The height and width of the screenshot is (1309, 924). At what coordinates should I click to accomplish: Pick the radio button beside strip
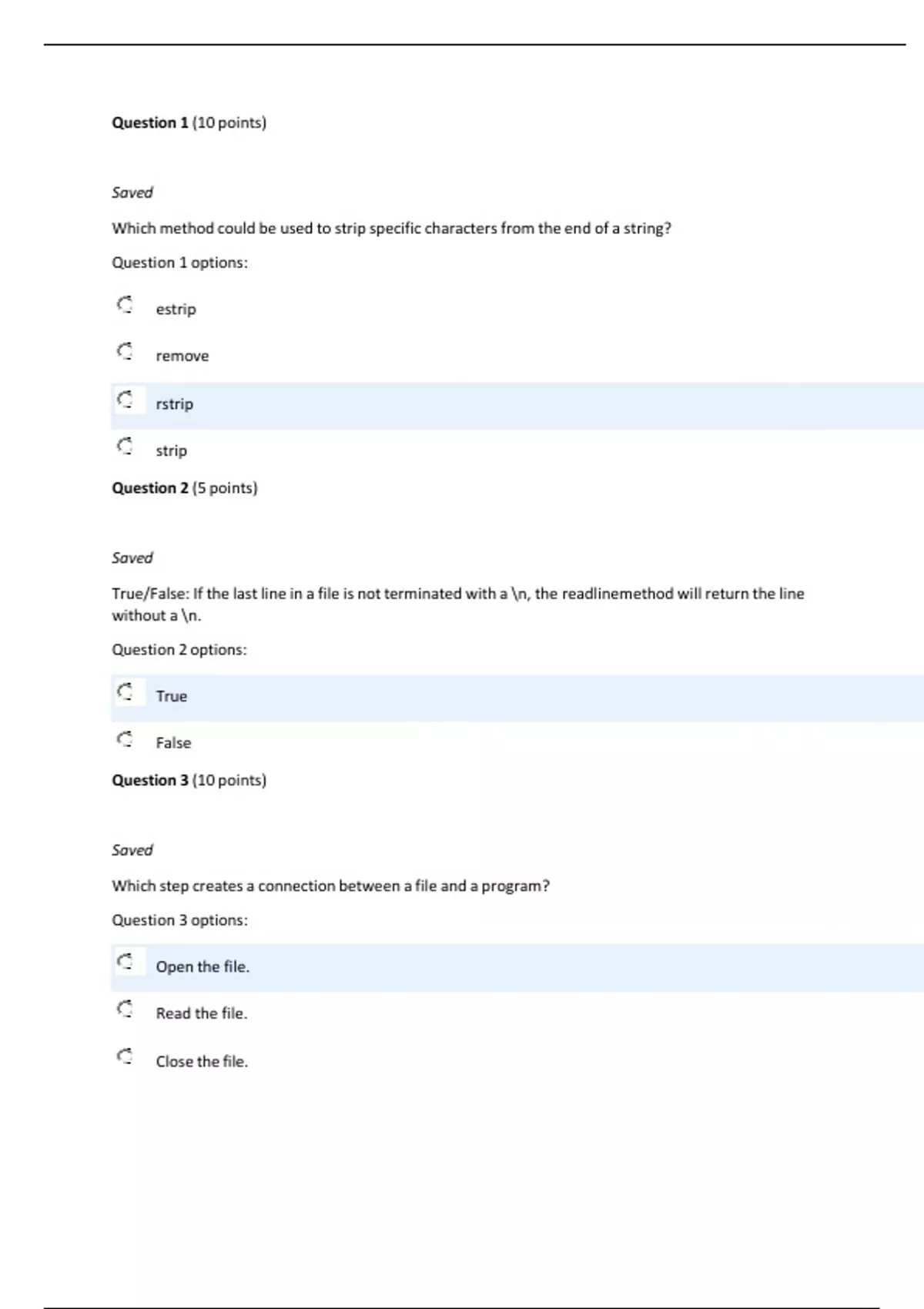(x=125, y=447)
